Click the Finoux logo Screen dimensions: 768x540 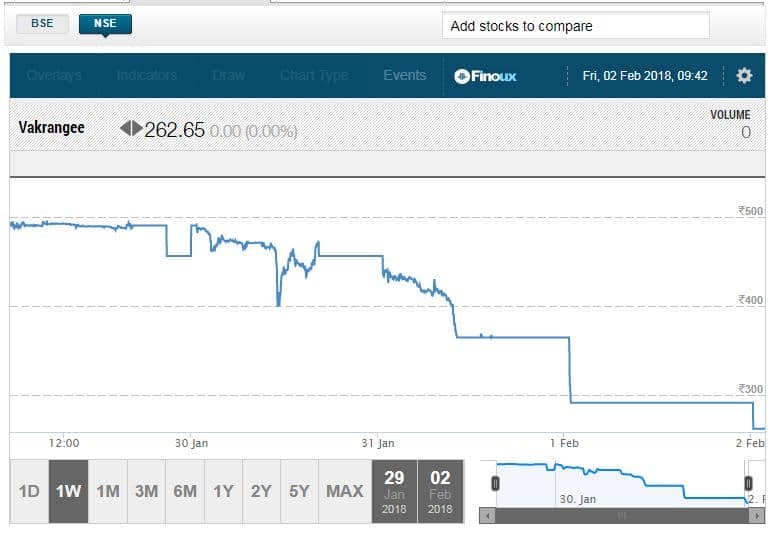[485, 76]
